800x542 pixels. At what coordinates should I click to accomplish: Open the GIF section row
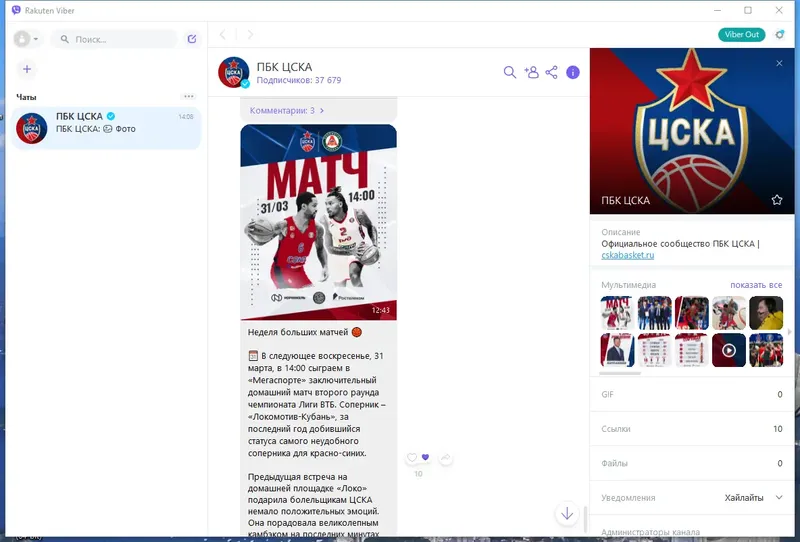click(692, 394)
